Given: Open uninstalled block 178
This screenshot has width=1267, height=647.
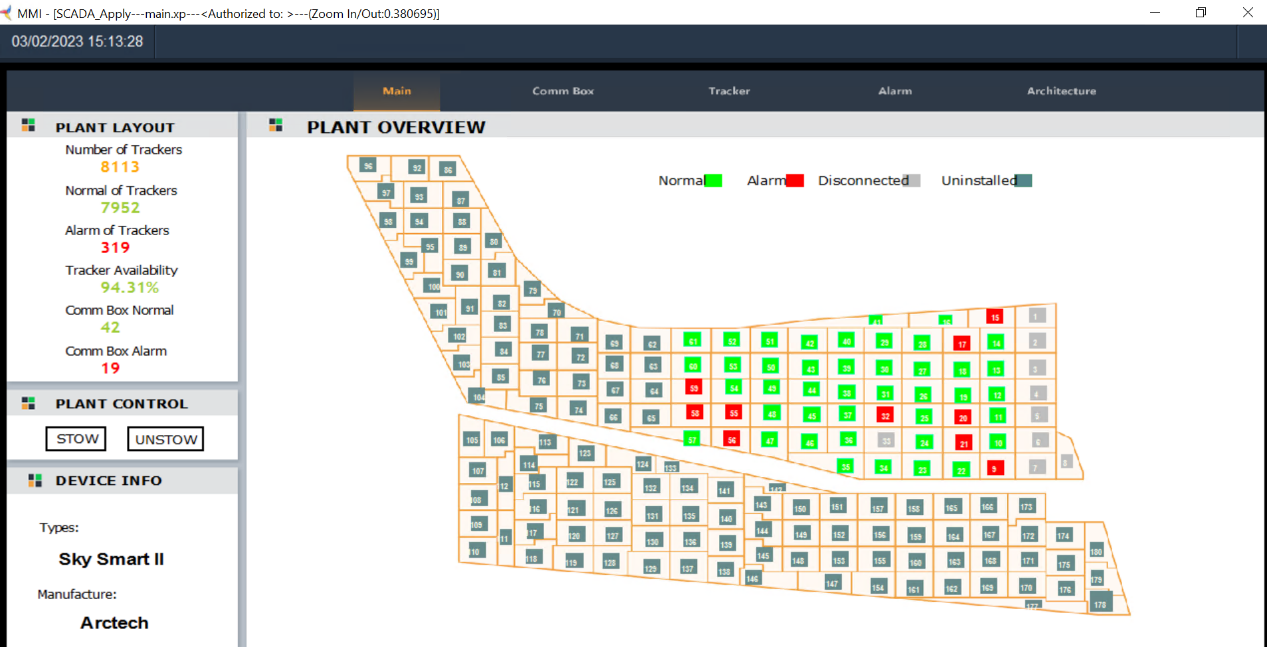Looking at the screenshot, I should tap(1101, 602).
